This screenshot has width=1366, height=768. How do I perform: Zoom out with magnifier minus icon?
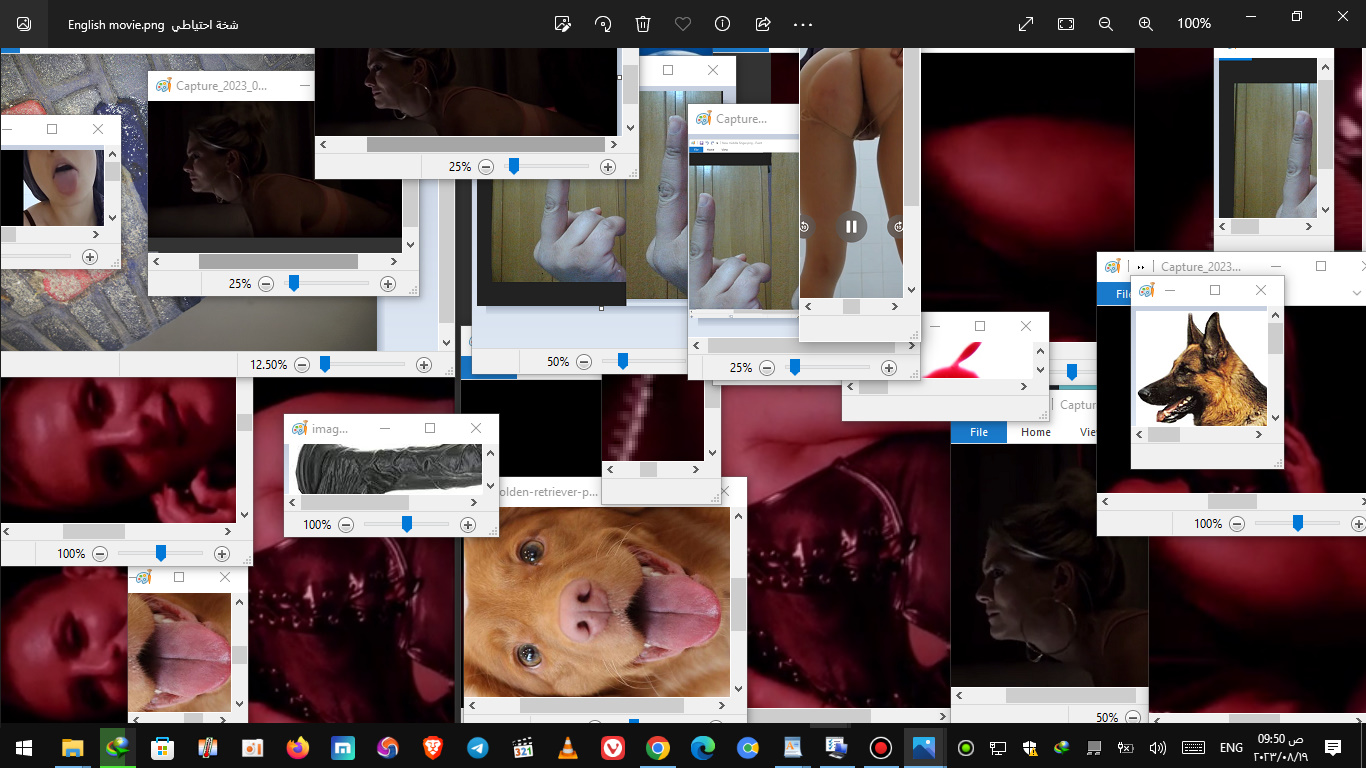(1105, 24)
